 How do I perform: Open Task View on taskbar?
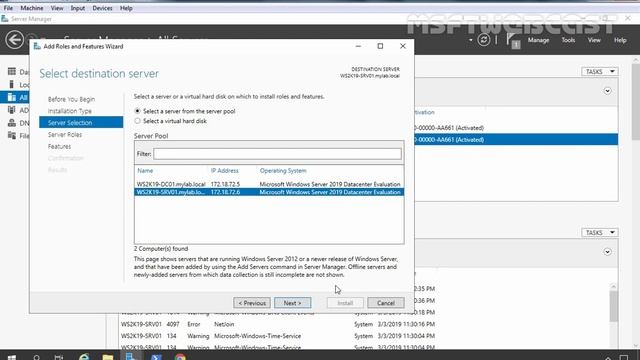[59, 357]
